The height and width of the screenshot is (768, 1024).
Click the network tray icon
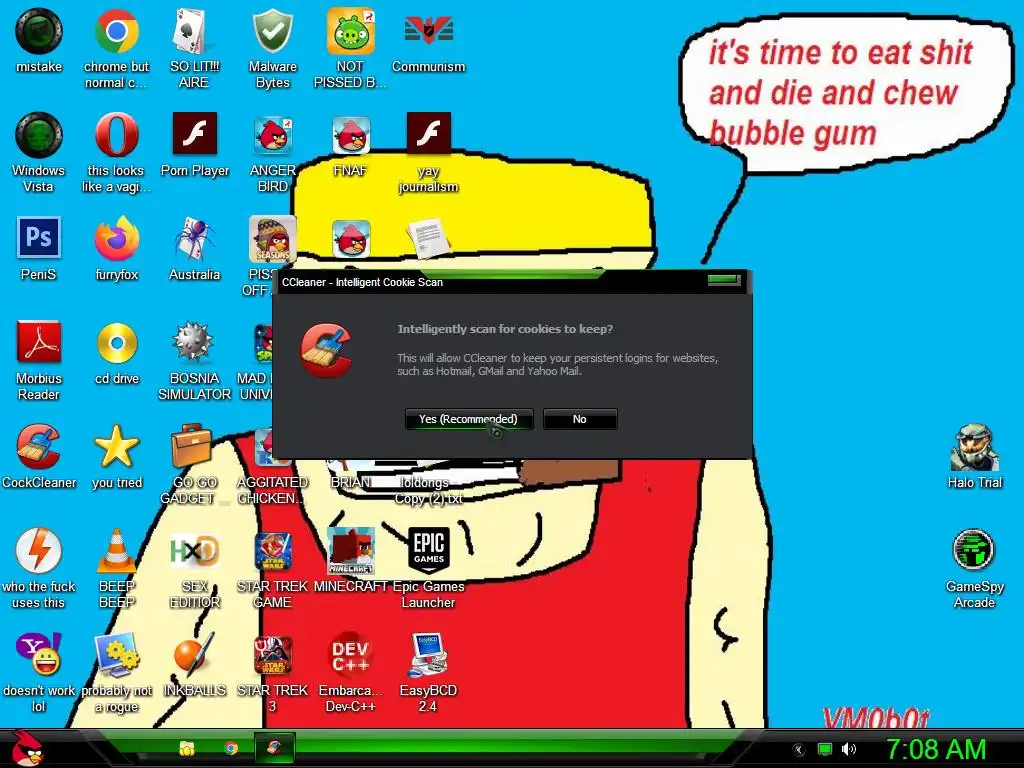tap(825, 749)
